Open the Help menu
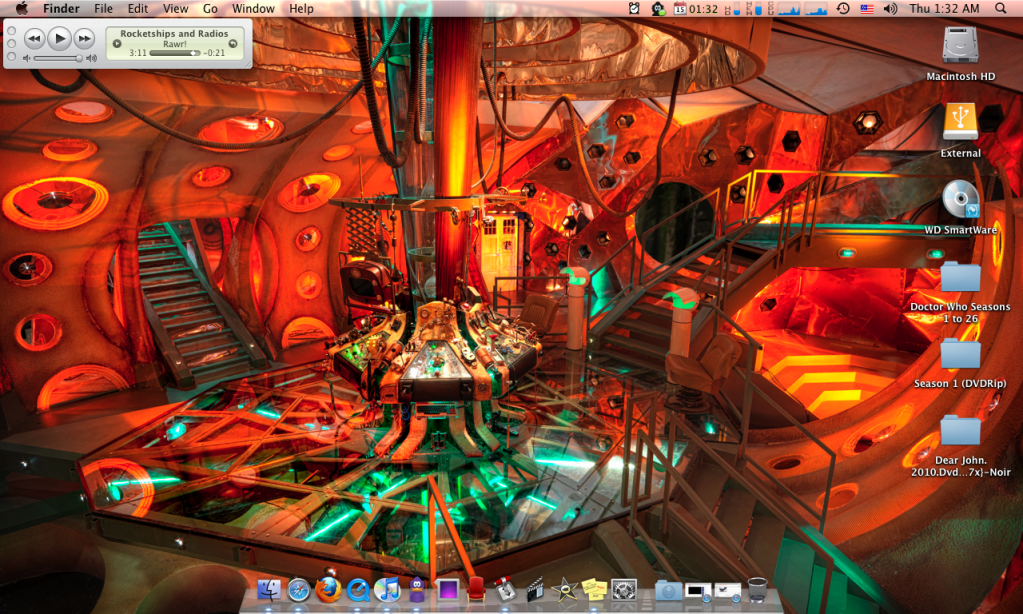This screenshot has width=1023, height=614. tap(301, 8)
